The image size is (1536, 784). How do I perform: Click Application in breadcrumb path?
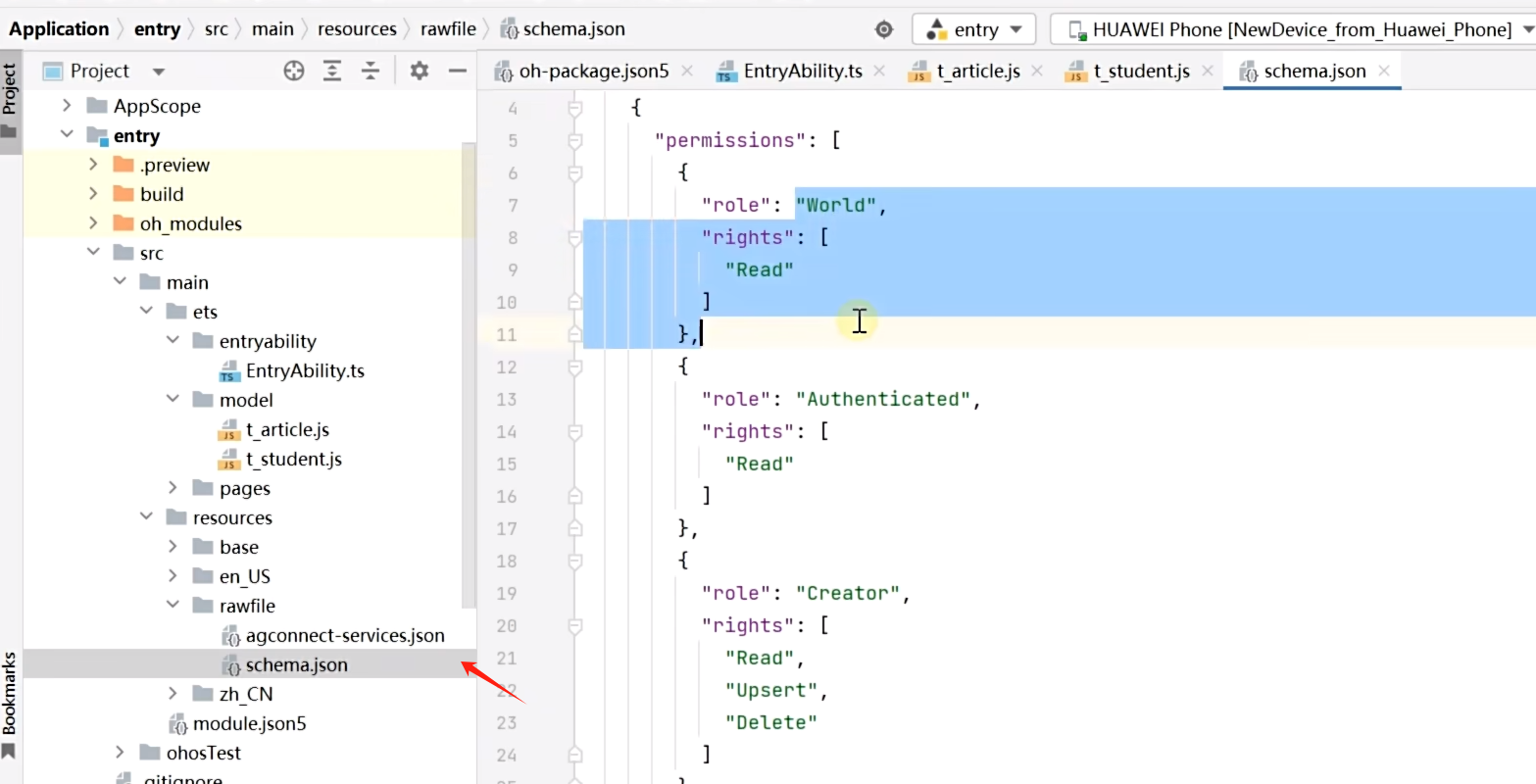59,29
